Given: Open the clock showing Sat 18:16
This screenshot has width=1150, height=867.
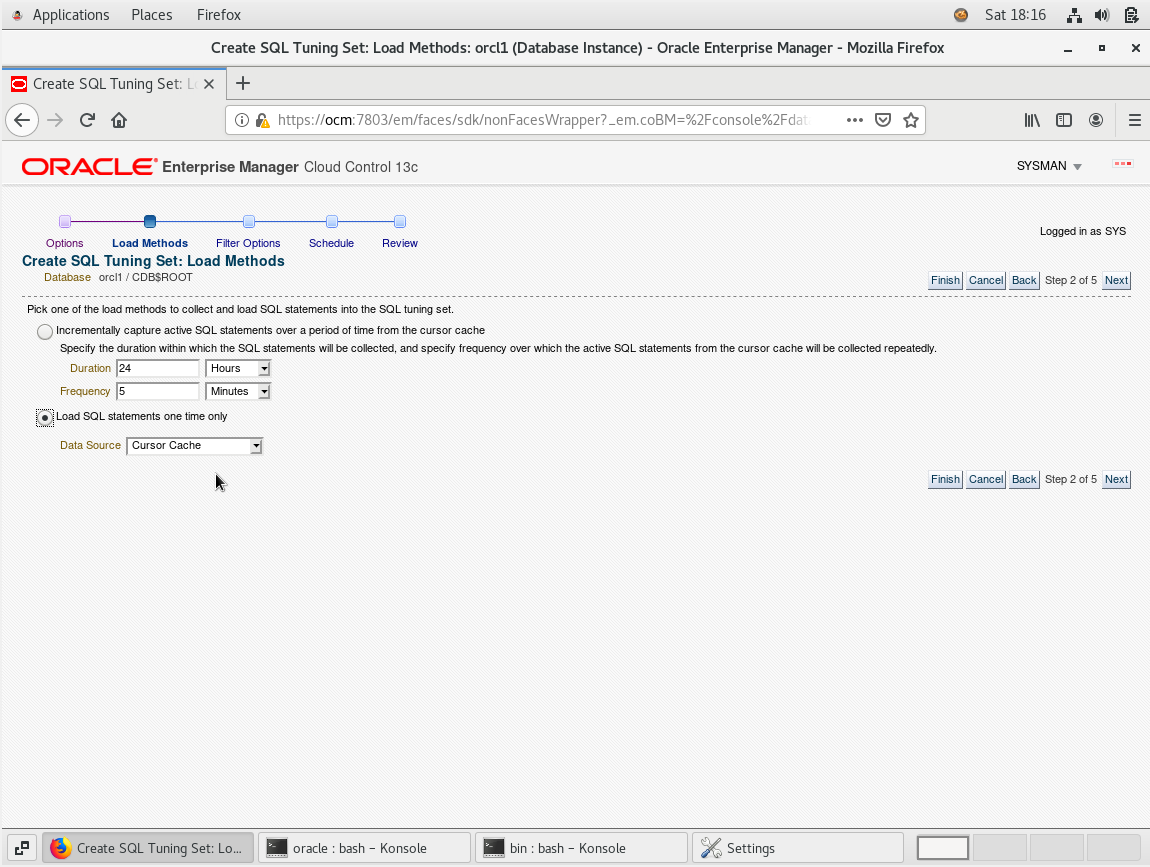Looking at the screenshot, I should tap(1015, 15).
